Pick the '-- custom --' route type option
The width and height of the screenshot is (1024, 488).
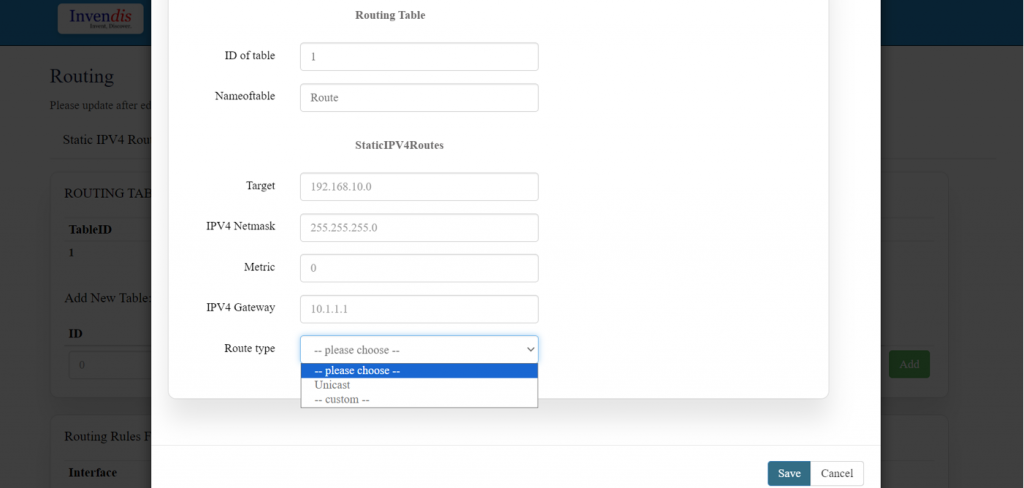click(x=342, y=400)
